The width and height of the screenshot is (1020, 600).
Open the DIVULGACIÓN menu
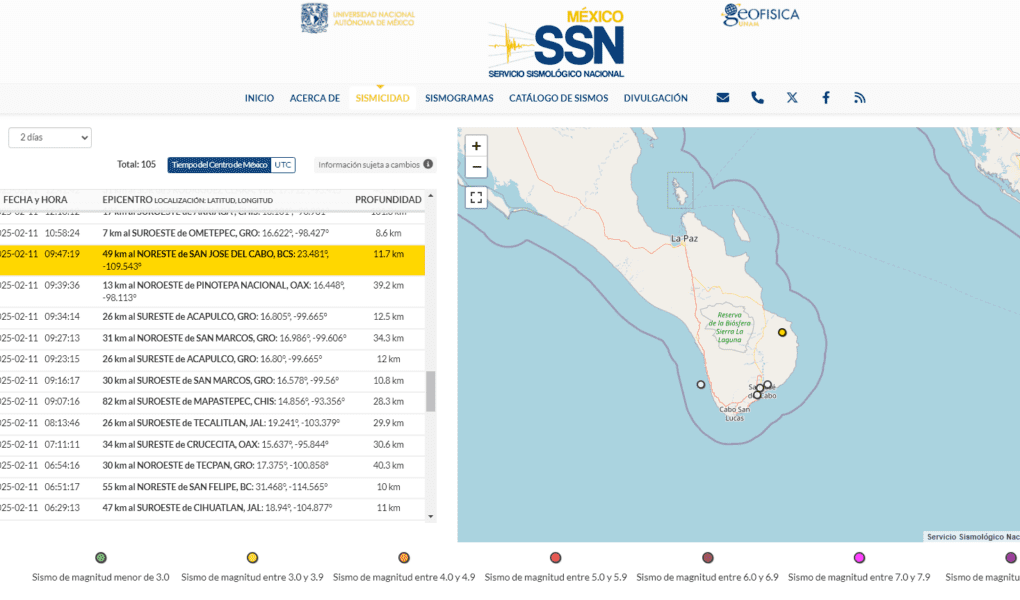[x=655, y=98]
